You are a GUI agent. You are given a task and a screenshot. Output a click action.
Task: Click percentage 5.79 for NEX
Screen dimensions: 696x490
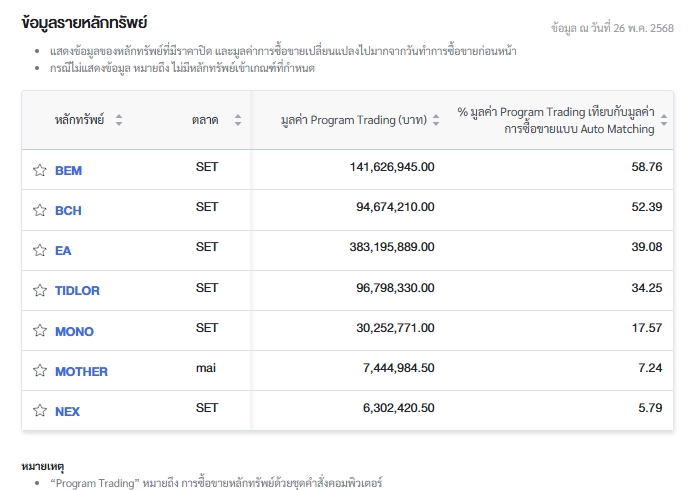pos(650,408)
